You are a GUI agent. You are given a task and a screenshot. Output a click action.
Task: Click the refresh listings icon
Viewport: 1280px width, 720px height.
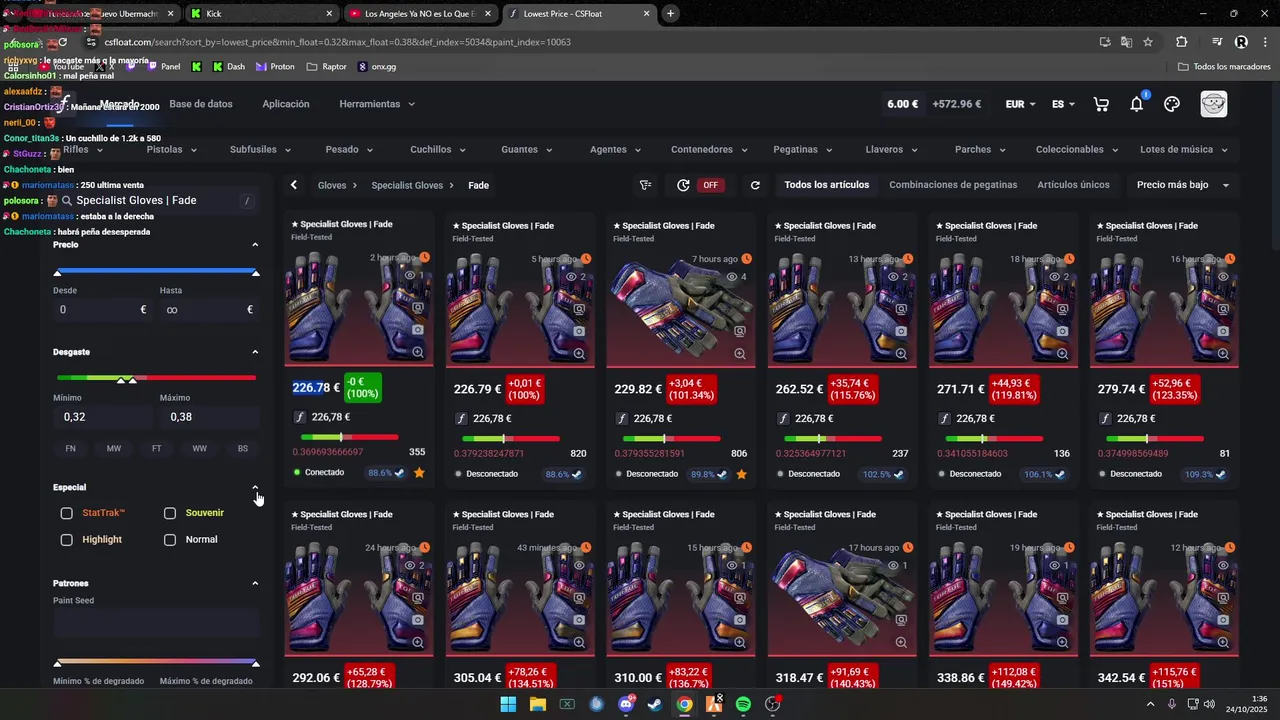(x=755, y=185)
